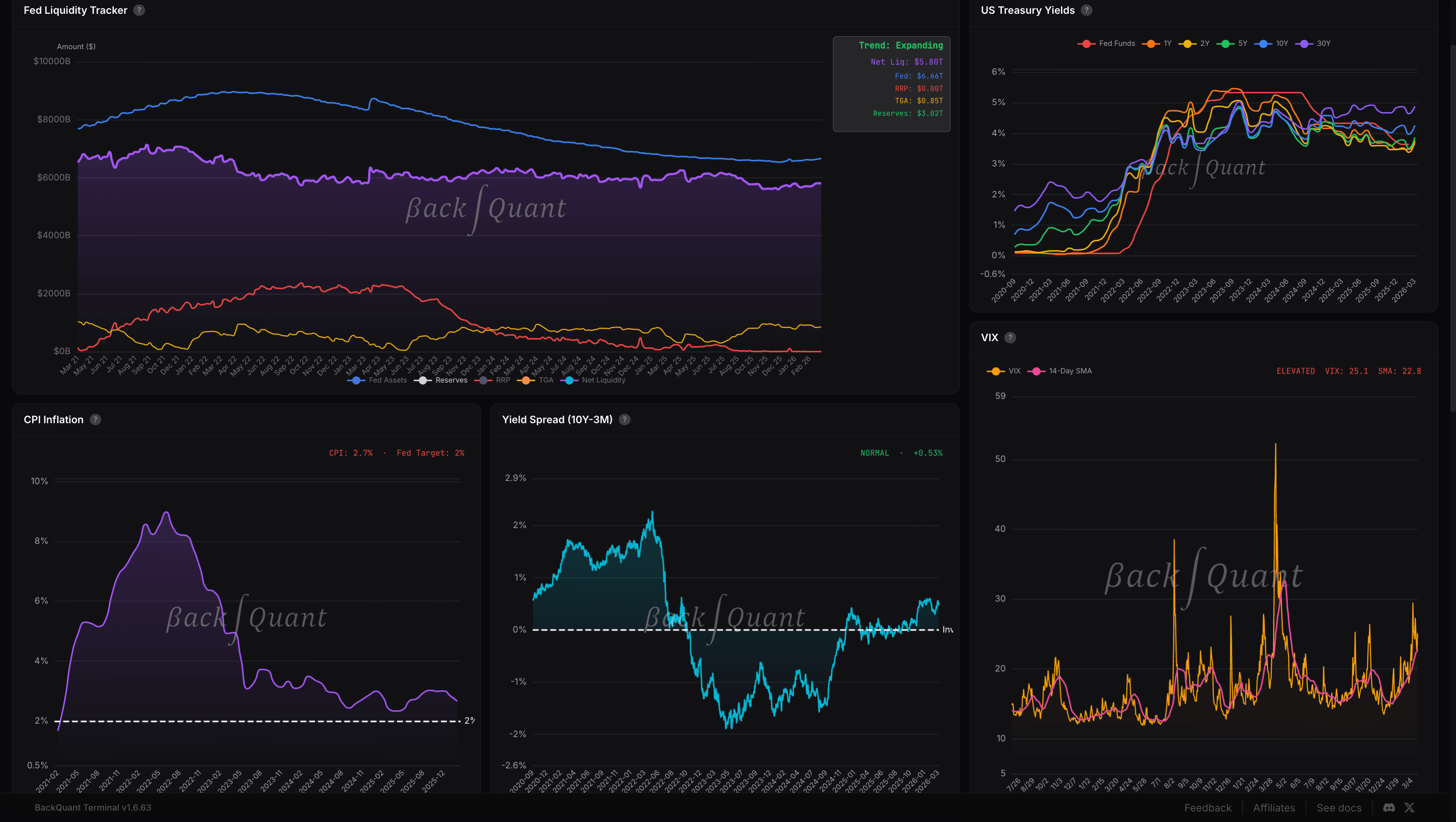
Task: Open help for US Treasury Yields panel
Action: coord(1086,10)
